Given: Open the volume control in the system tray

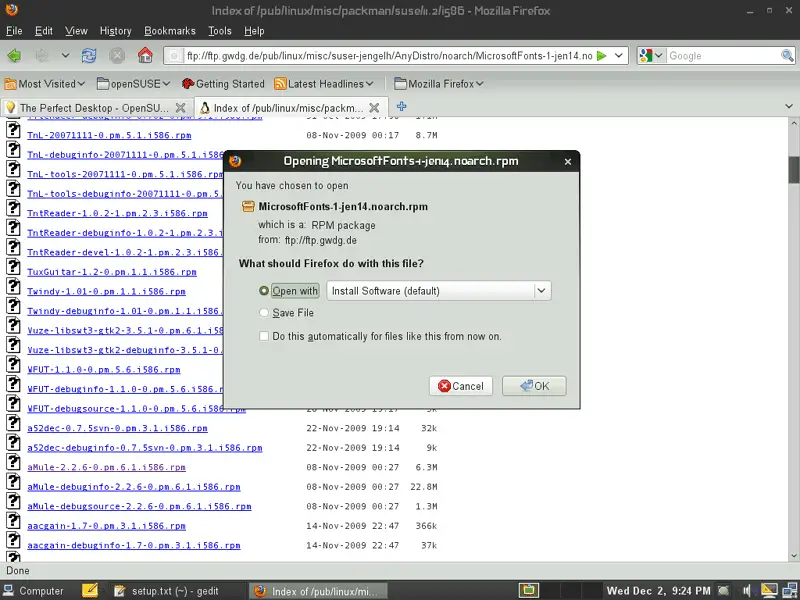Looking at the screenshot, I should 747,591.
